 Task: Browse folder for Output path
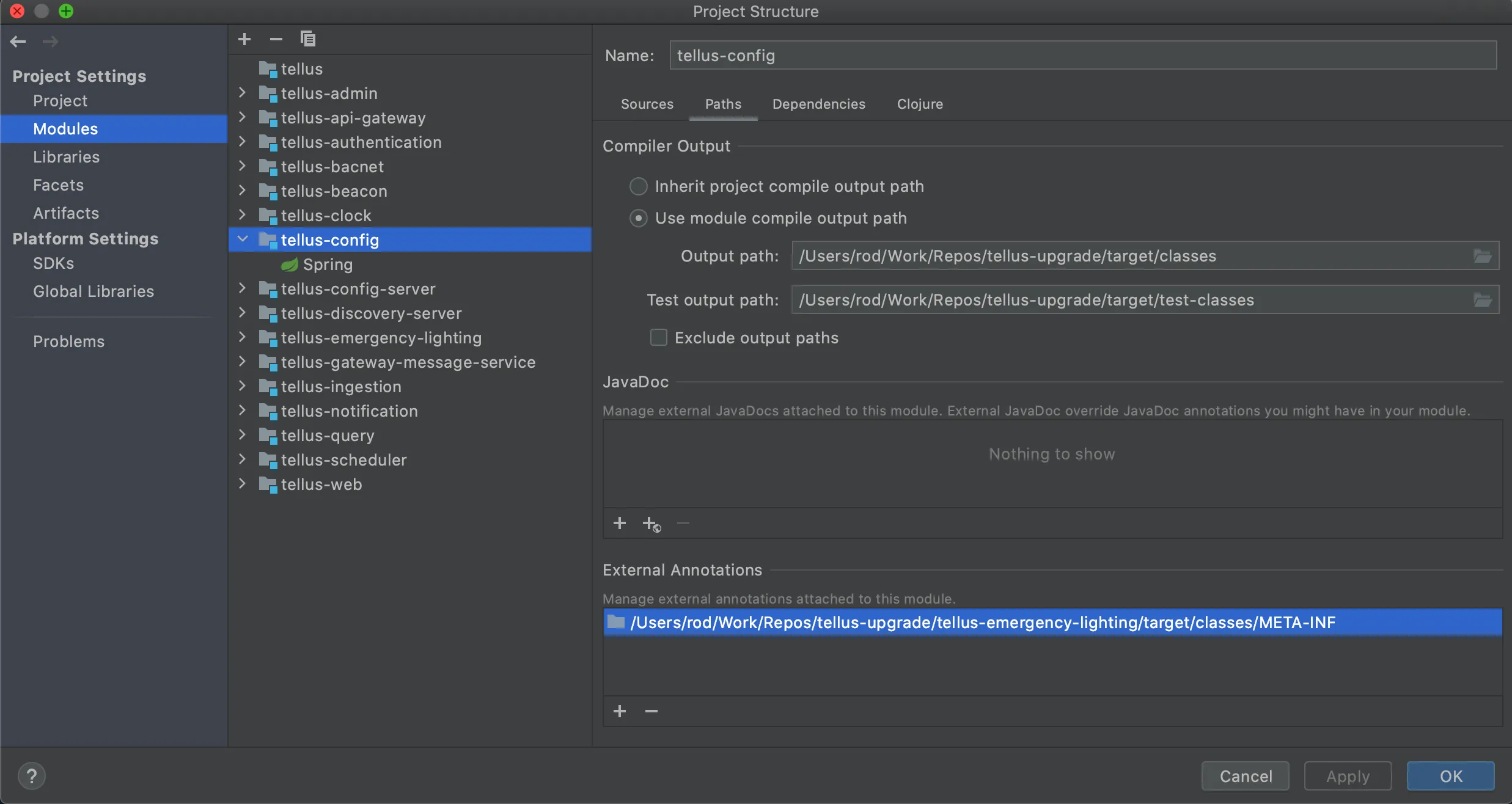coord(1483,256)
